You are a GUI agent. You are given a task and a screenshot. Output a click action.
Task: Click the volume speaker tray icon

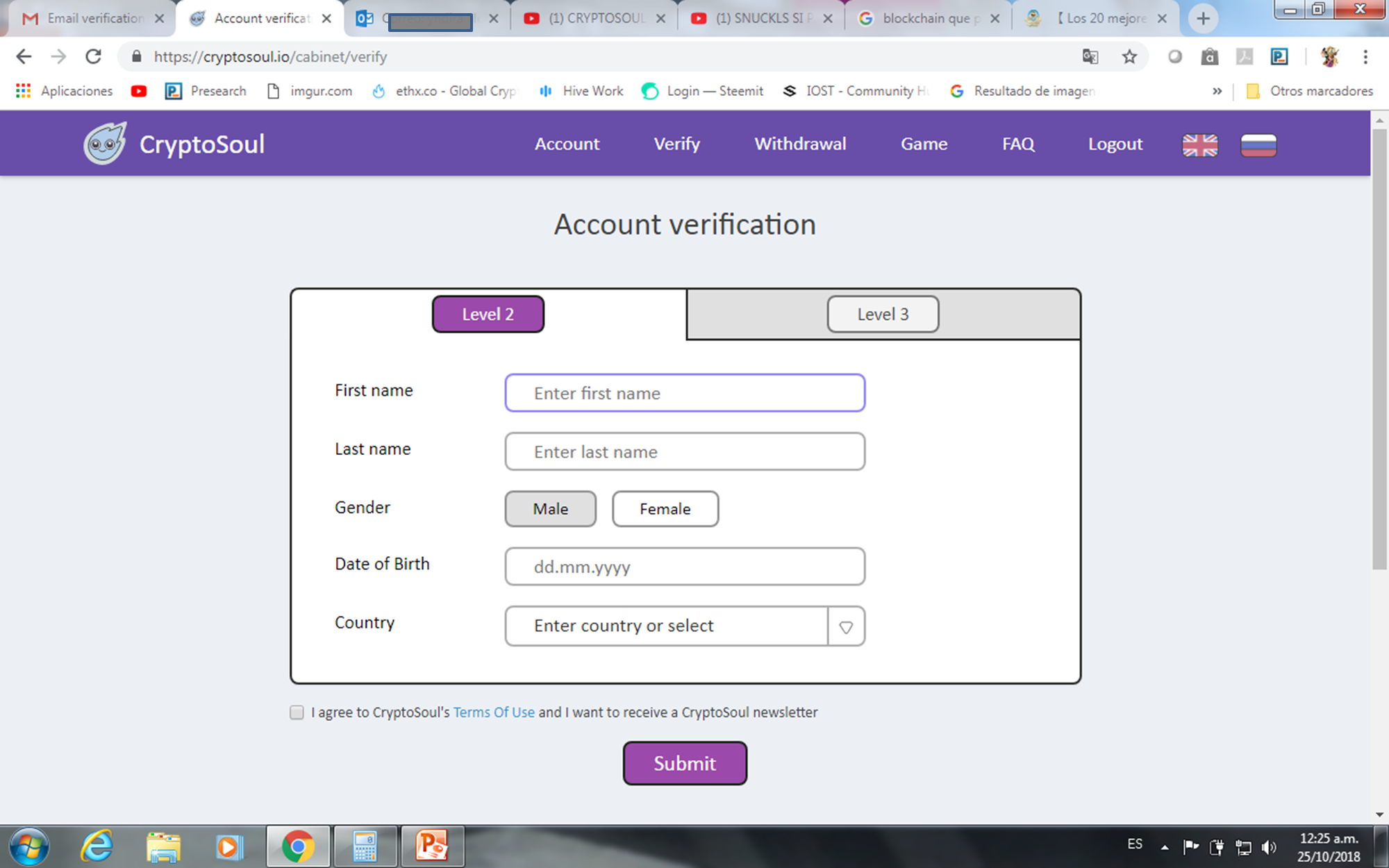coord(1269,846)
